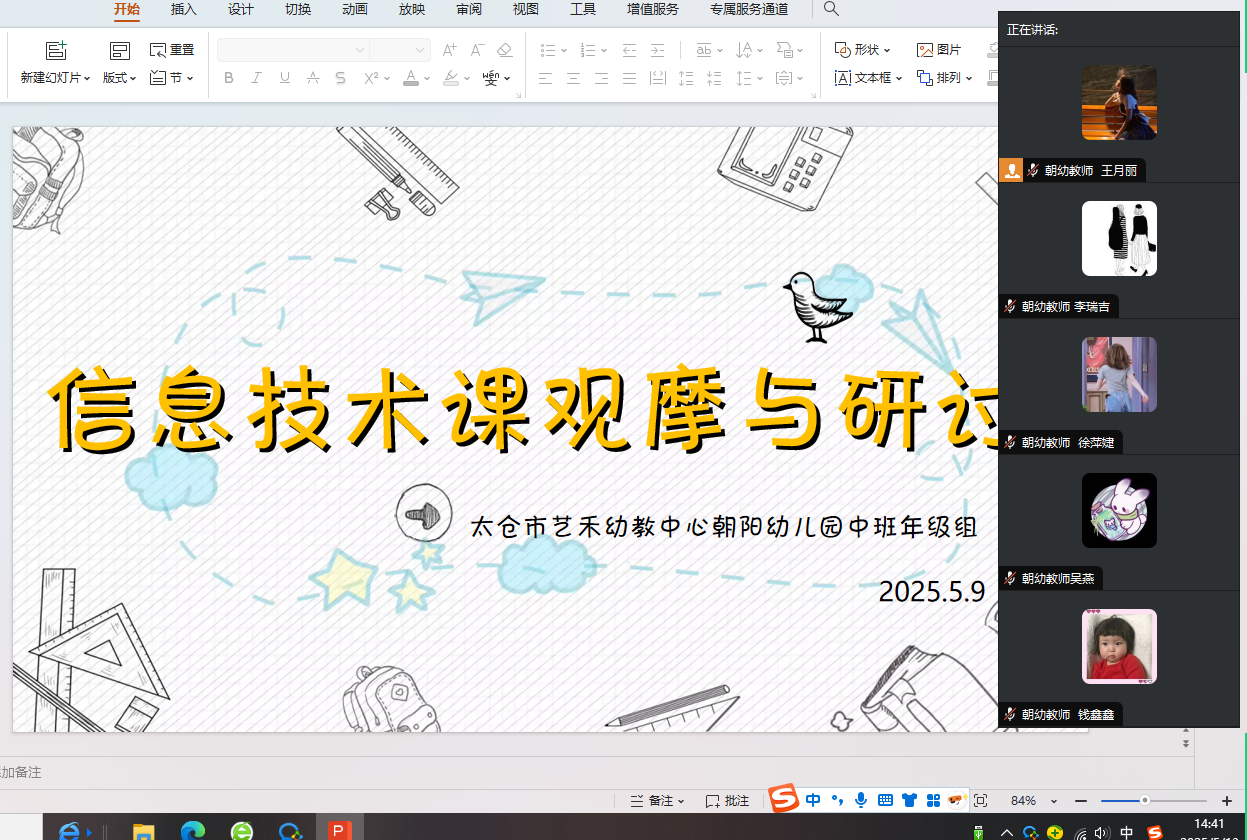The width and height of the screenshot is (1247, 840).
Task: Toggle text shadow S icon
Action: pyautogui.click(x=341, y=78)
